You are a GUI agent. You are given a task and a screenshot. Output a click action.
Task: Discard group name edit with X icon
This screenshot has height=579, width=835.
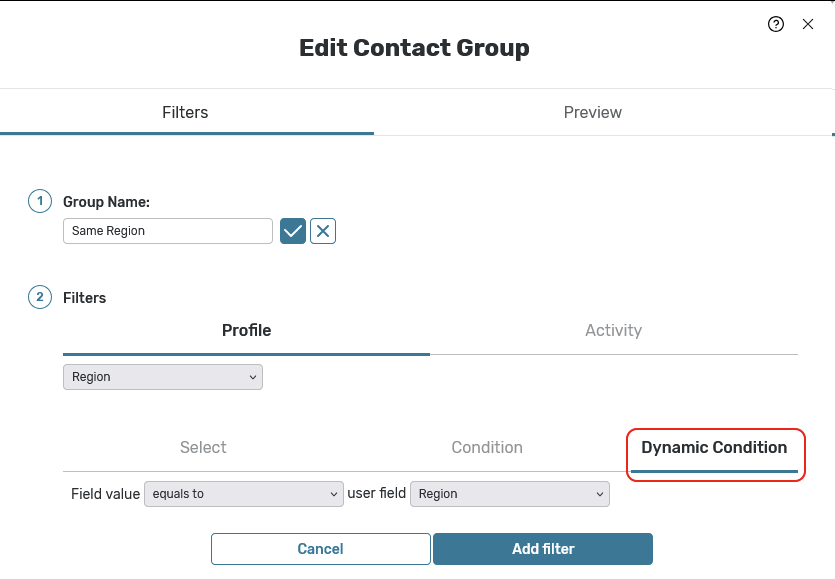pos(323,231)
